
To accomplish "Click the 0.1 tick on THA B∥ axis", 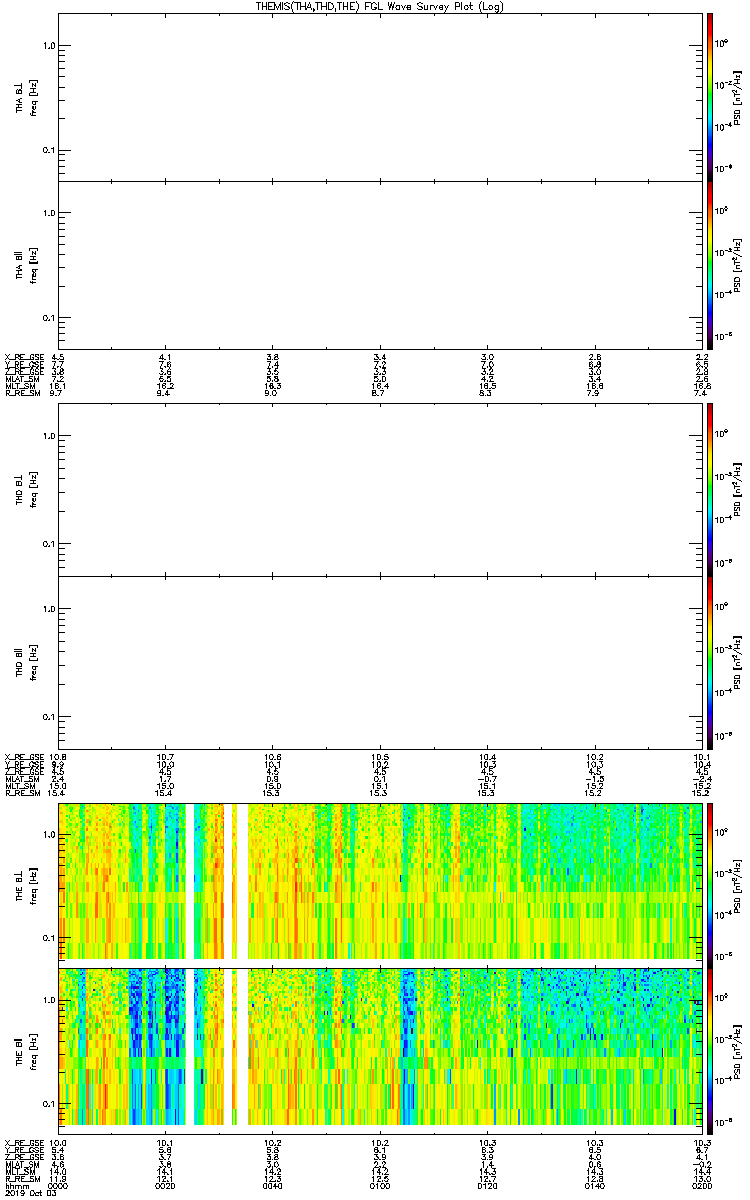I will [48, 318].
